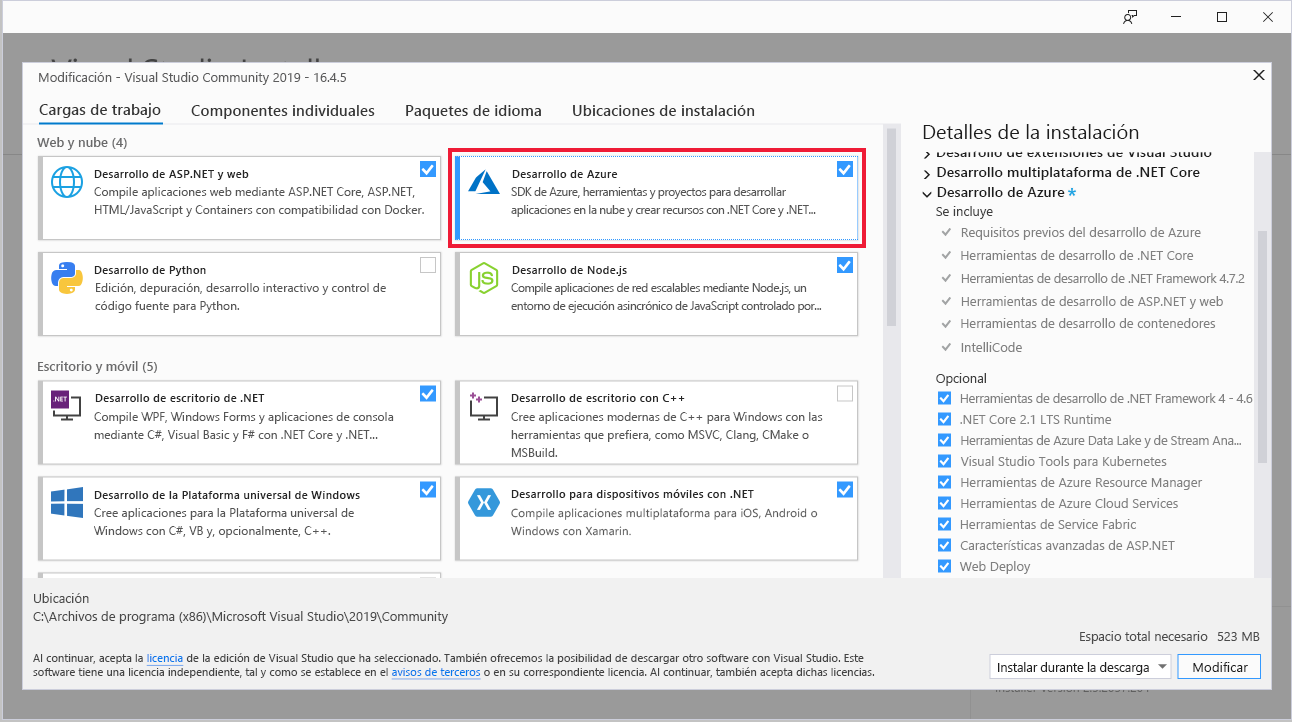
Task: Click the 'IntelliCode' included item
Action: pyautogui.click(x=991, y=347)
